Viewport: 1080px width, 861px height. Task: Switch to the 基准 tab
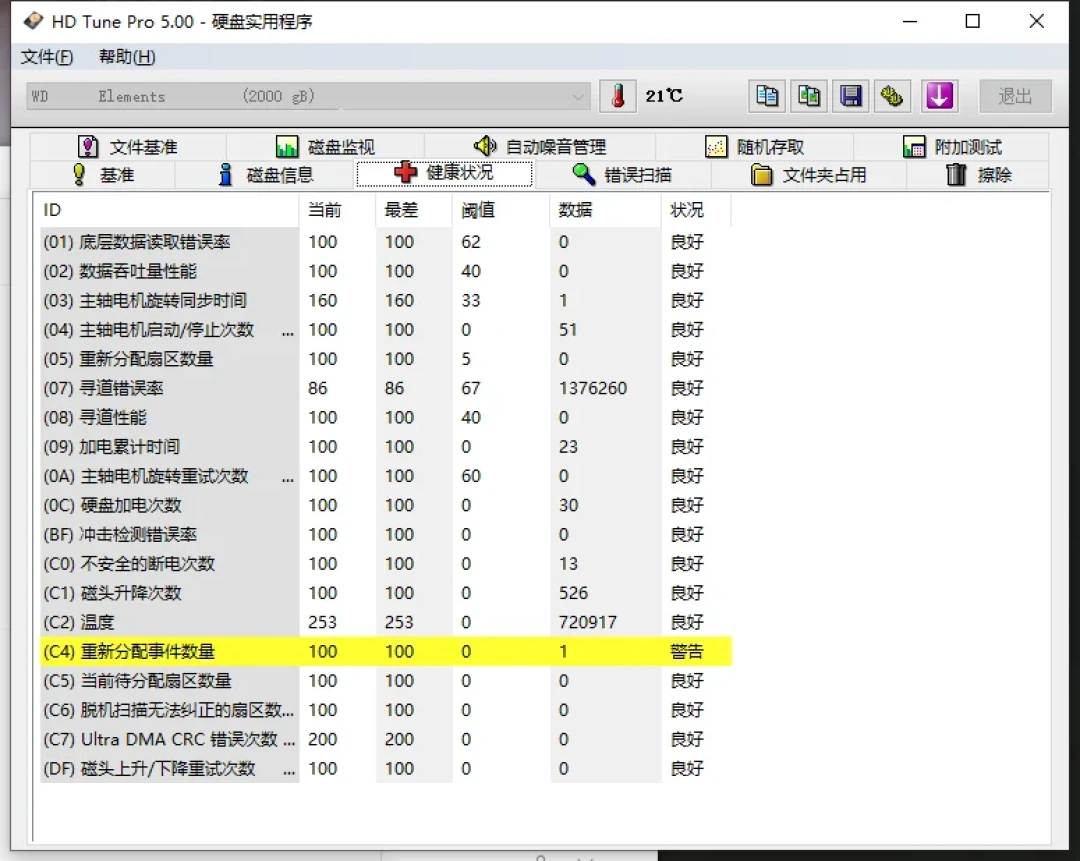coord(103,175)
